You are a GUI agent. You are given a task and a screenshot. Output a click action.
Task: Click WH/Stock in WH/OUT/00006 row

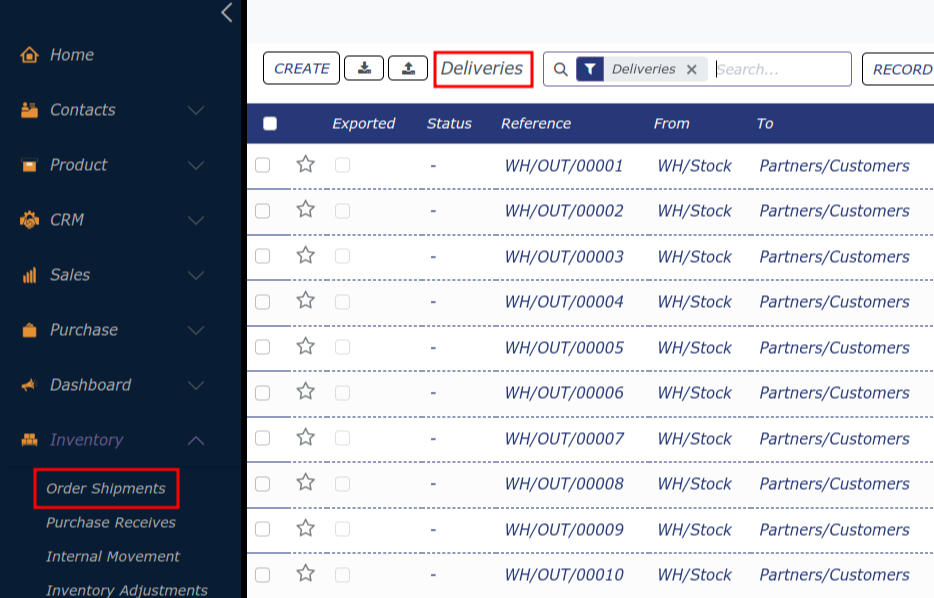click(695, 393)
